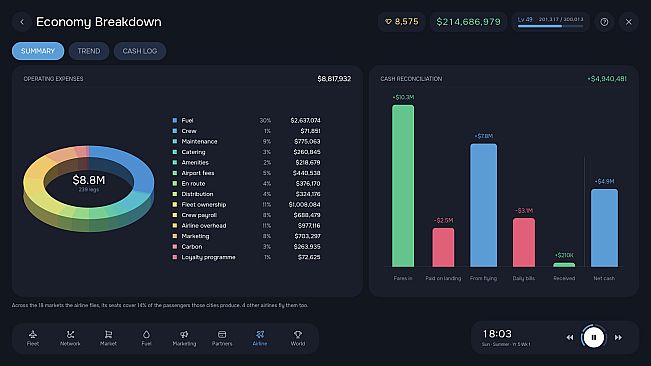Click the Fleet ownership legend row label

[x=204, y=205]
